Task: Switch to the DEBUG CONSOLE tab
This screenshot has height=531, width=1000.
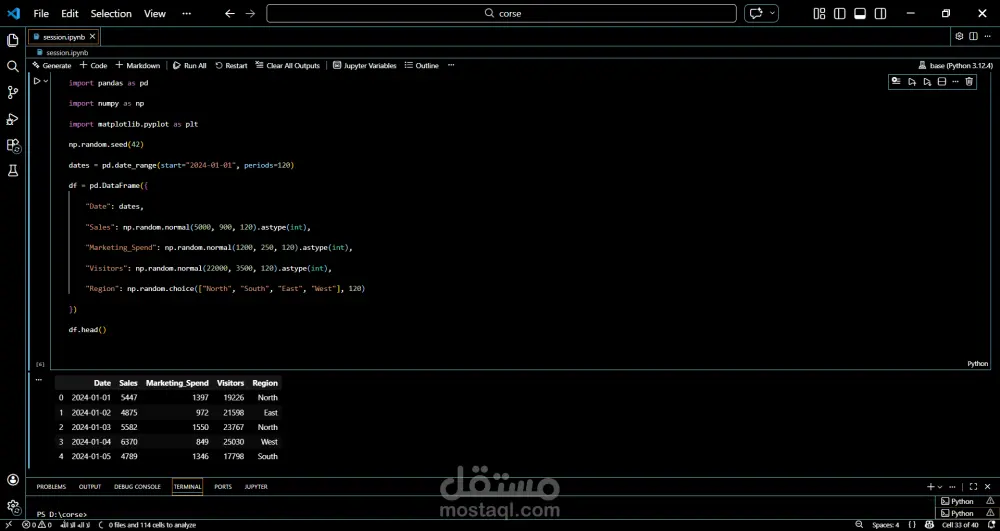Action: point(137,486)
